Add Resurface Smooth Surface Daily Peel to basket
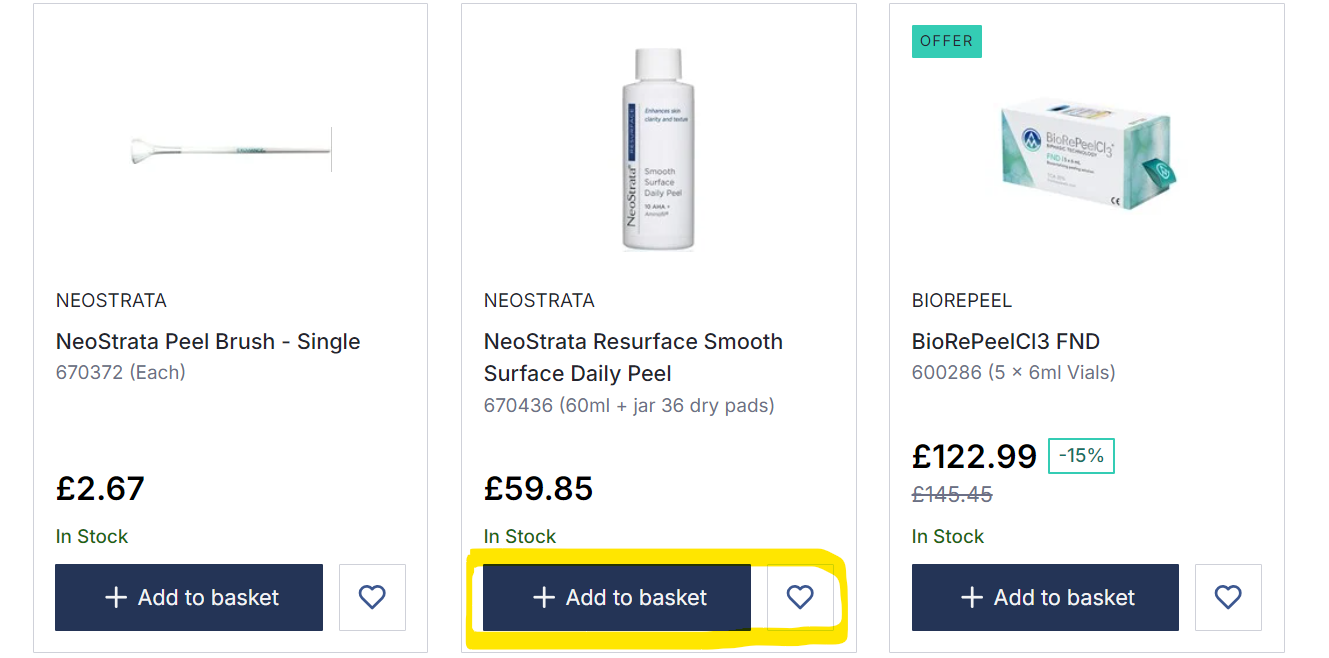This screenshot has width=1329, height=658. [617, 597]
